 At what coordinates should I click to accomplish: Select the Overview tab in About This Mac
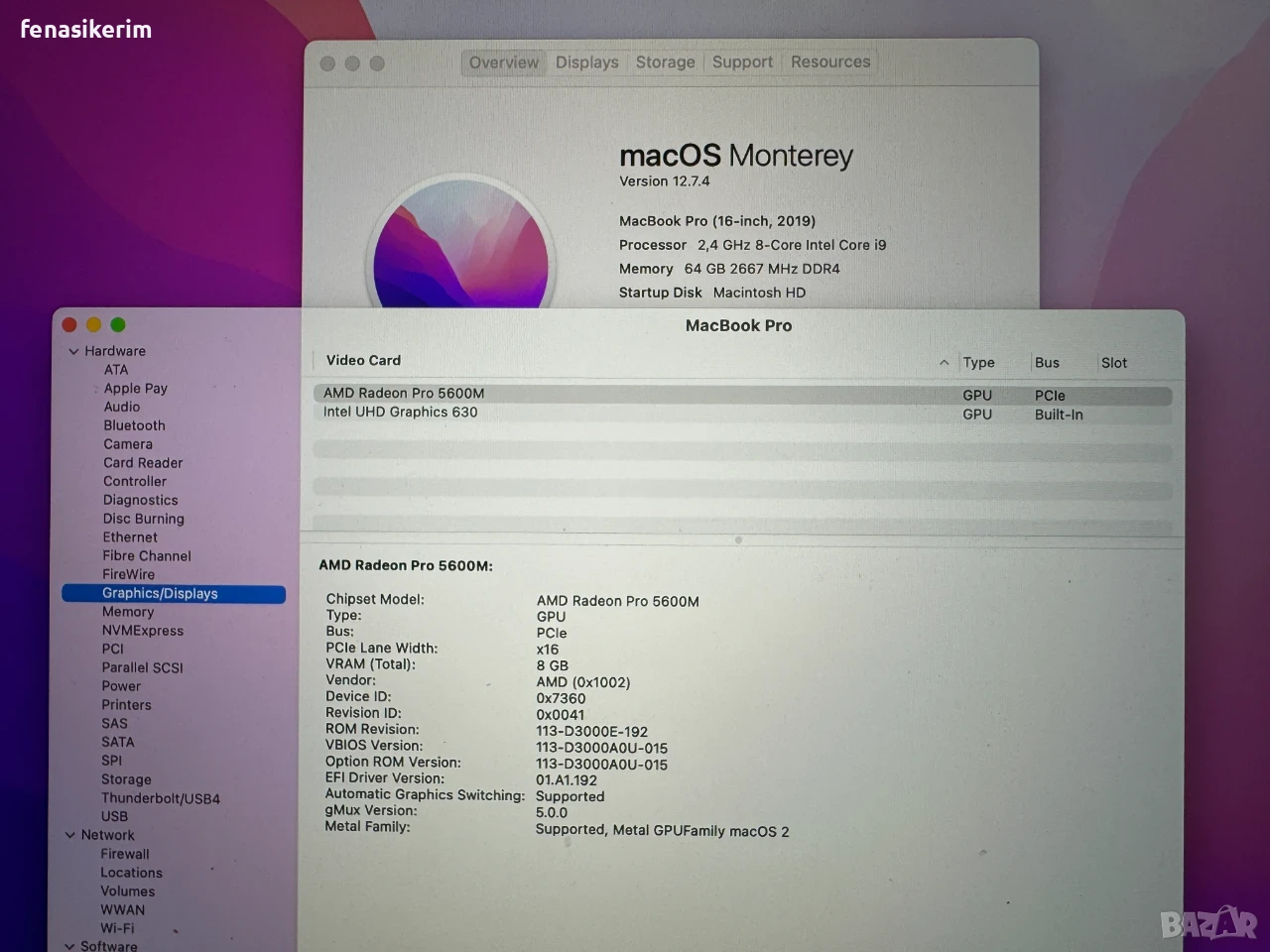pyautogui.click(x=504, y=62)
